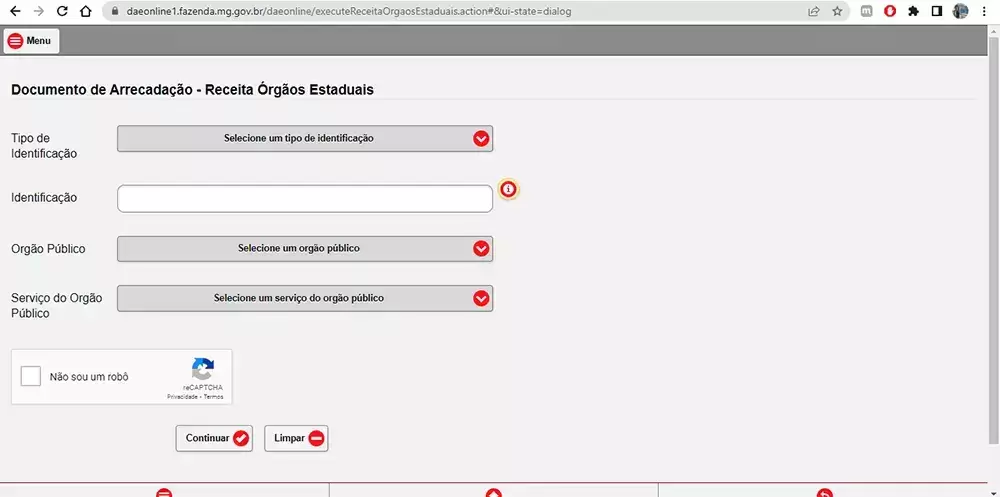Open the red hand ad blocker extension

click(890, 12)
